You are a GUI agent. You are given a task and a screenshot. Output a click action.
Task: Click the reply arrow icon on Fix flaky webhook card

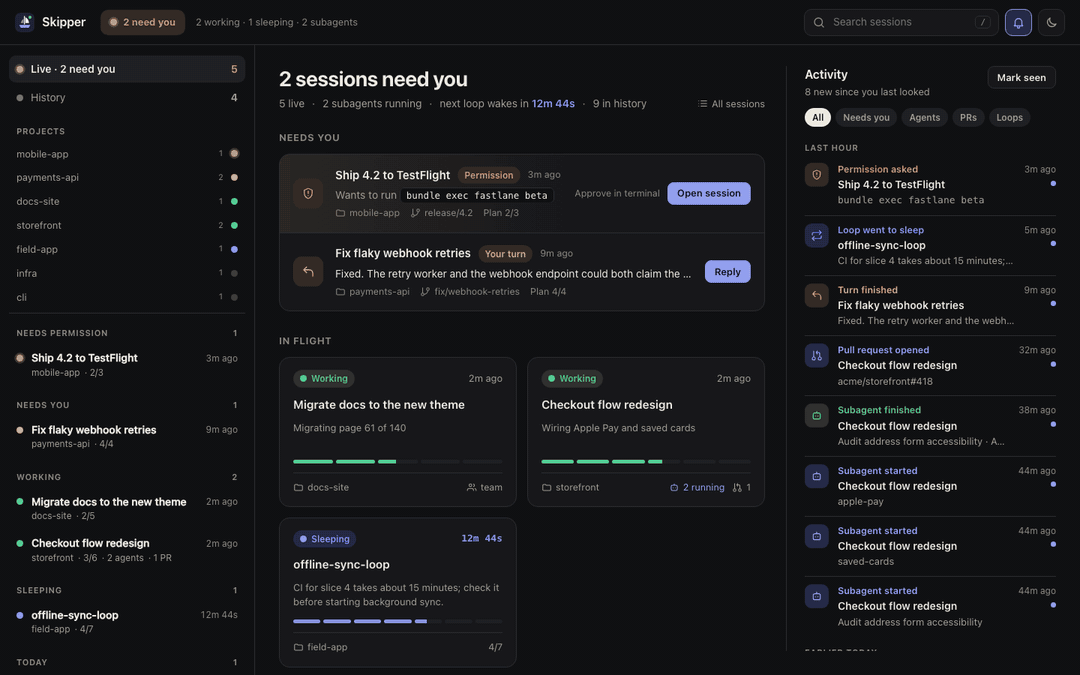point(308,271)
